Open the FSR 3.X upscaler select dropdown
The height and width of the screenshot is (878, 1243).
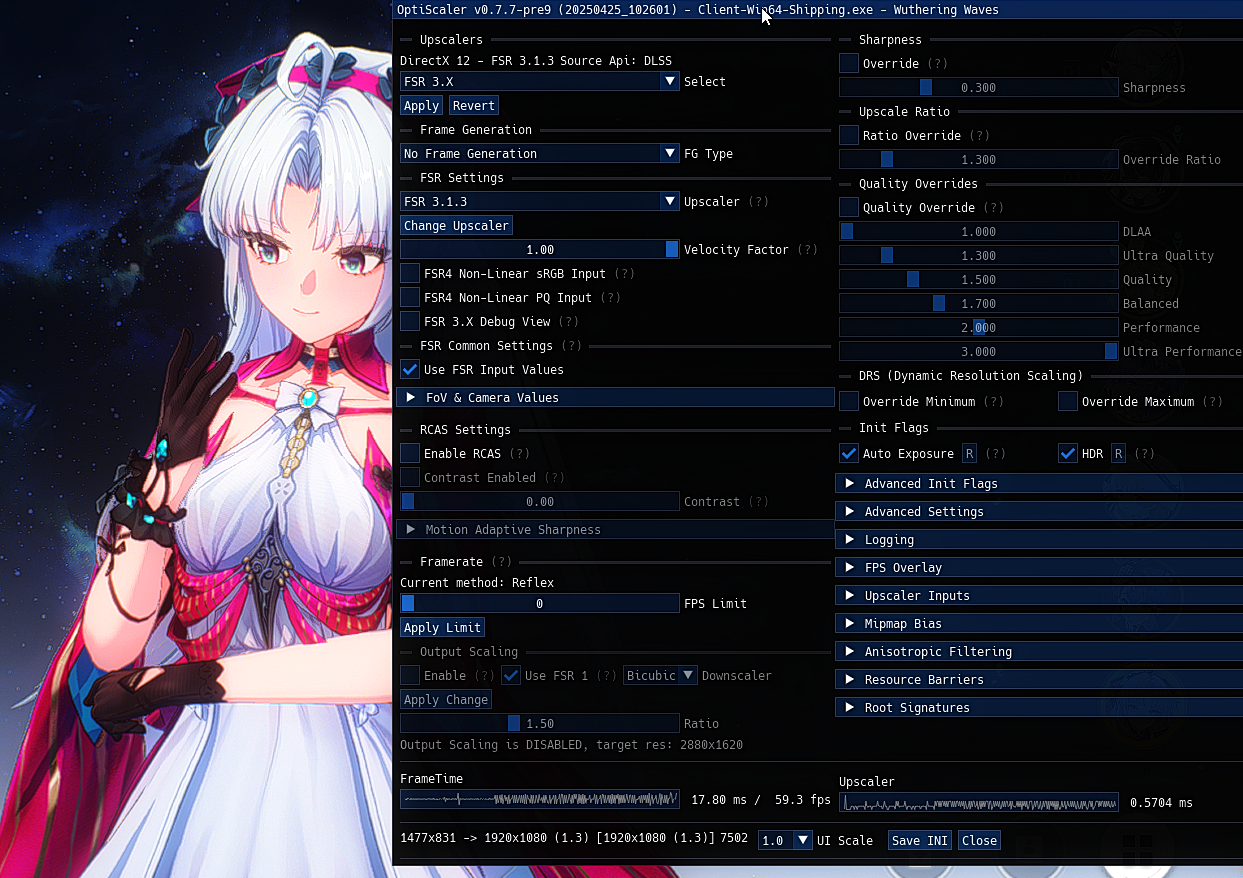coord(540,81)
